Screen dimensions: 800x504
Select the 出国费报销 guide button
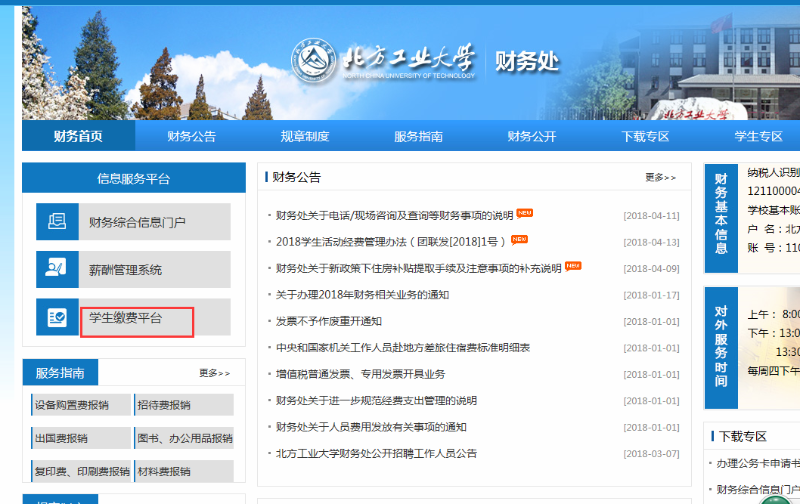tap(61, 438)
